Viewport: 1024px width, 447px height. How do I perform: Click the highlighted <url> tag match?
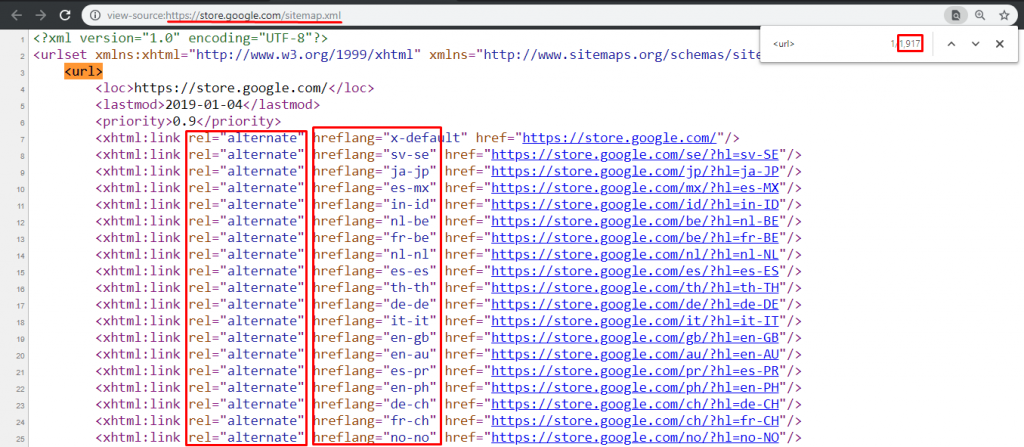coord(83,71)
